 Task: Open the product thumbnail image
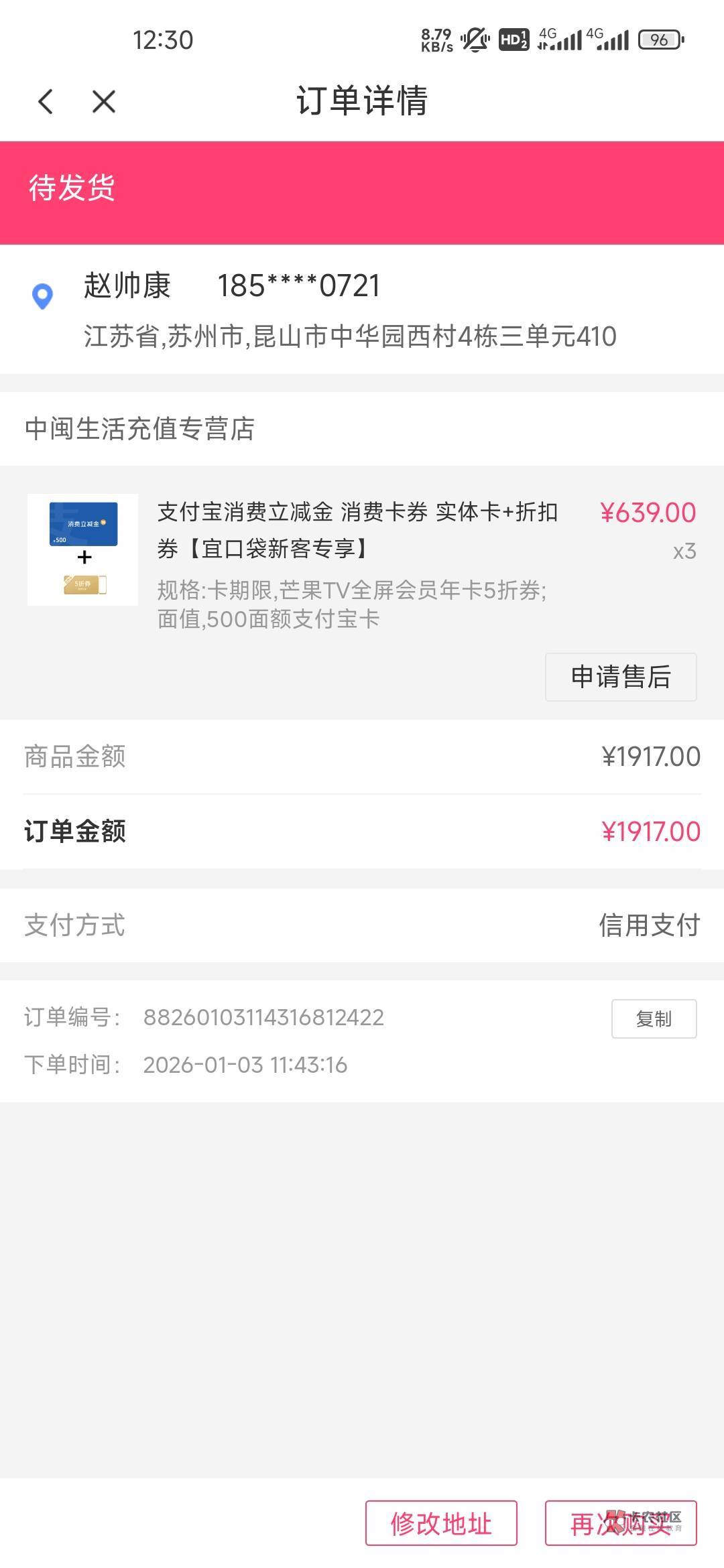[x=82, y=549]
